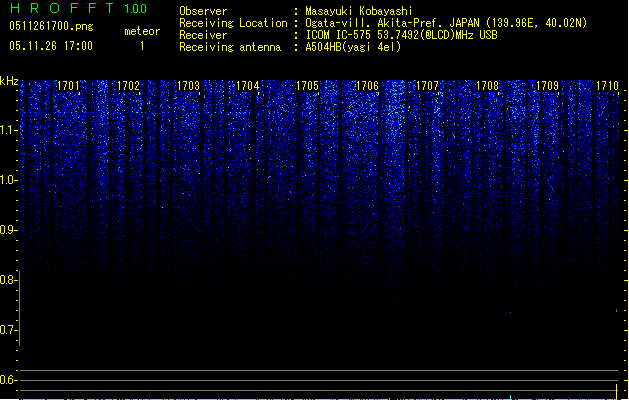Click the 1706 time marker label
The width and height of the screenshot is (629, 400).
[x=367, y=86]
